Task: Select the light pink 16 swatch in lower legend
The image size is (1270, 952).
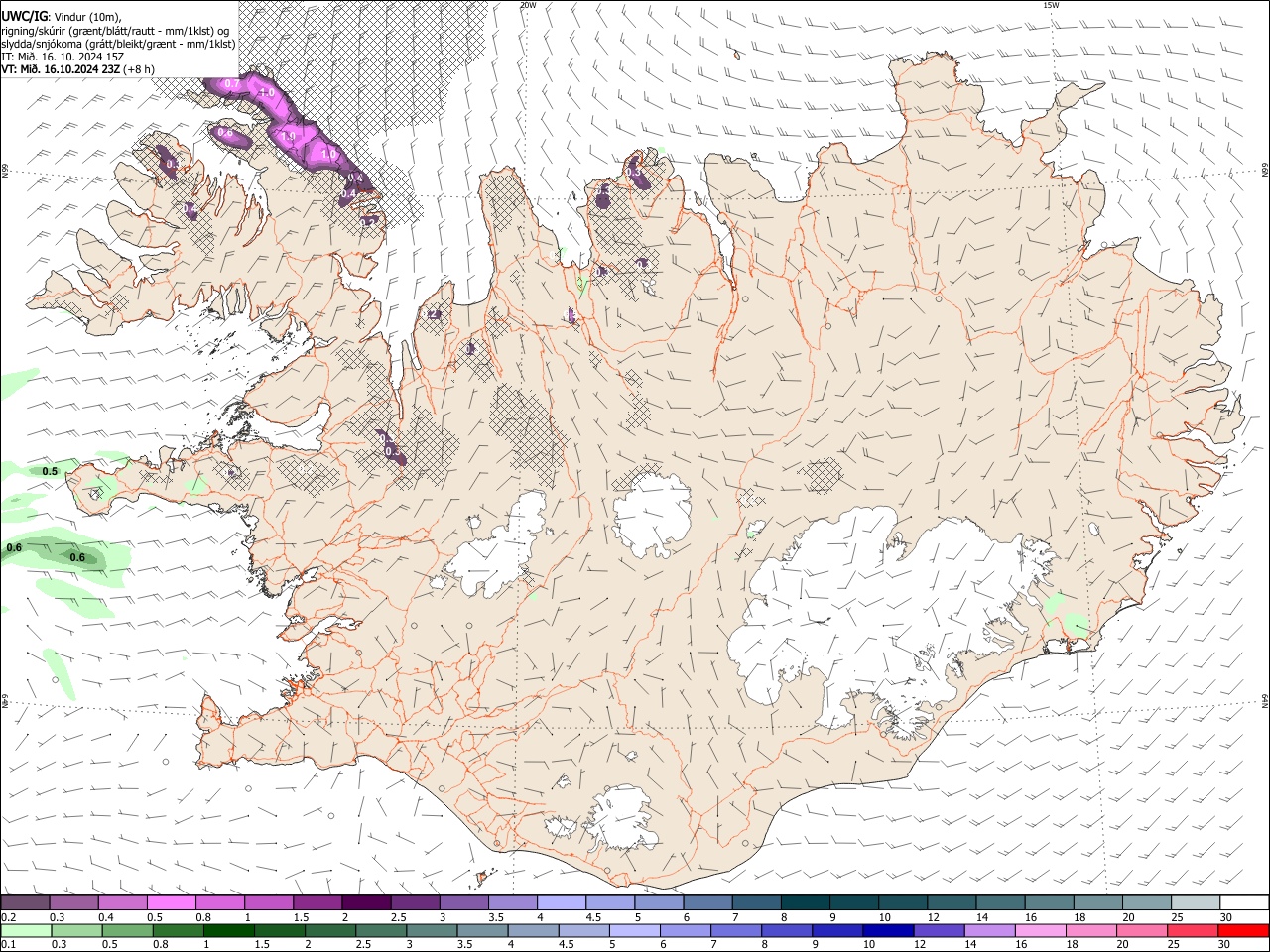Action: coord(1041,930)
